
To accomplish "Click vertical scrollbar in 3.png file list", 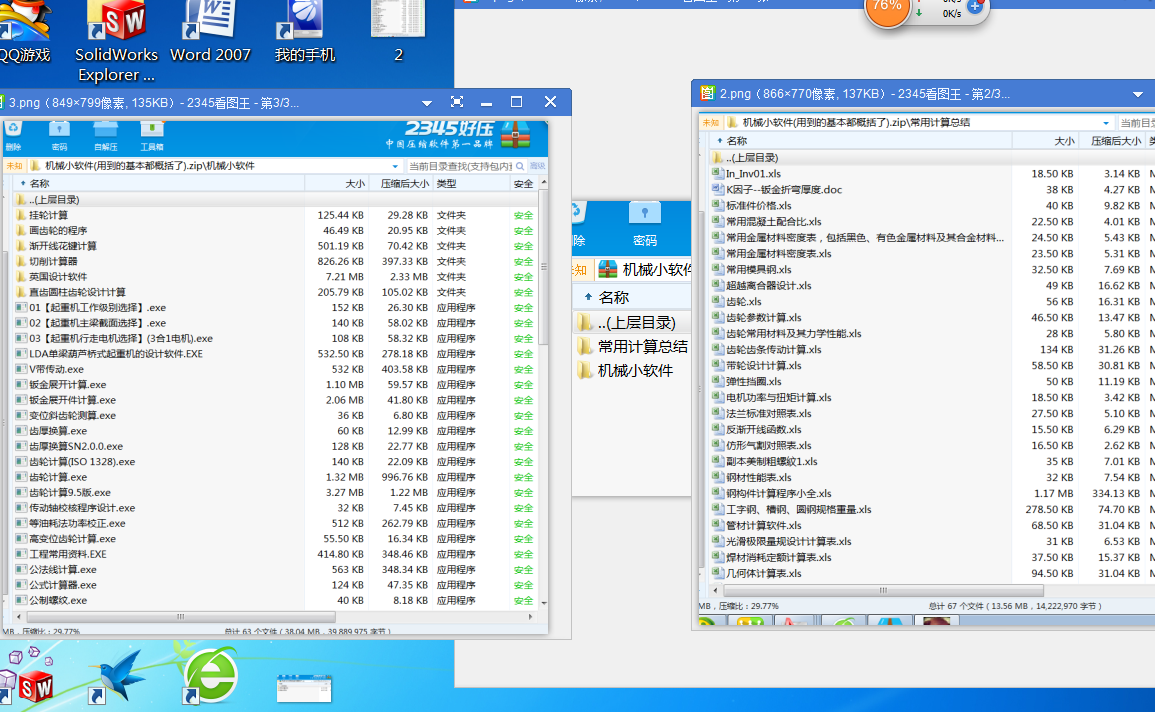I will (x=544, y=266).
